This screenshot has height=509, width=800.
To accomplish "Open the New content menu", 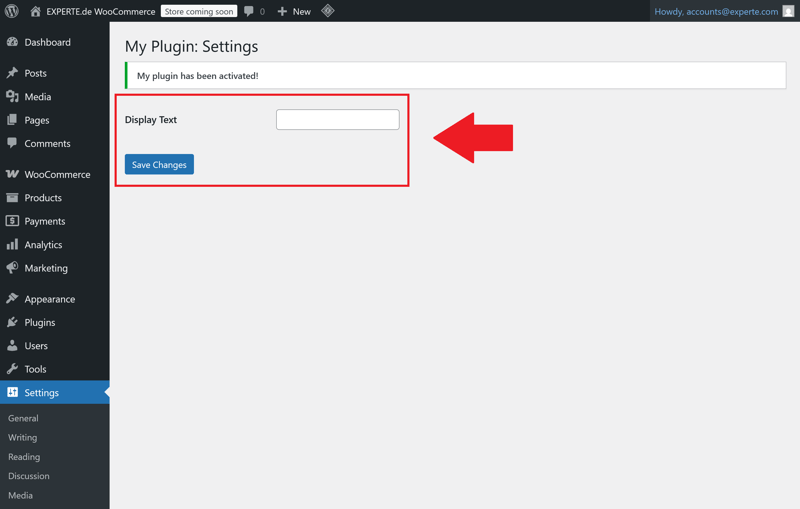I will pyautogui.click(x=294, y=11).
